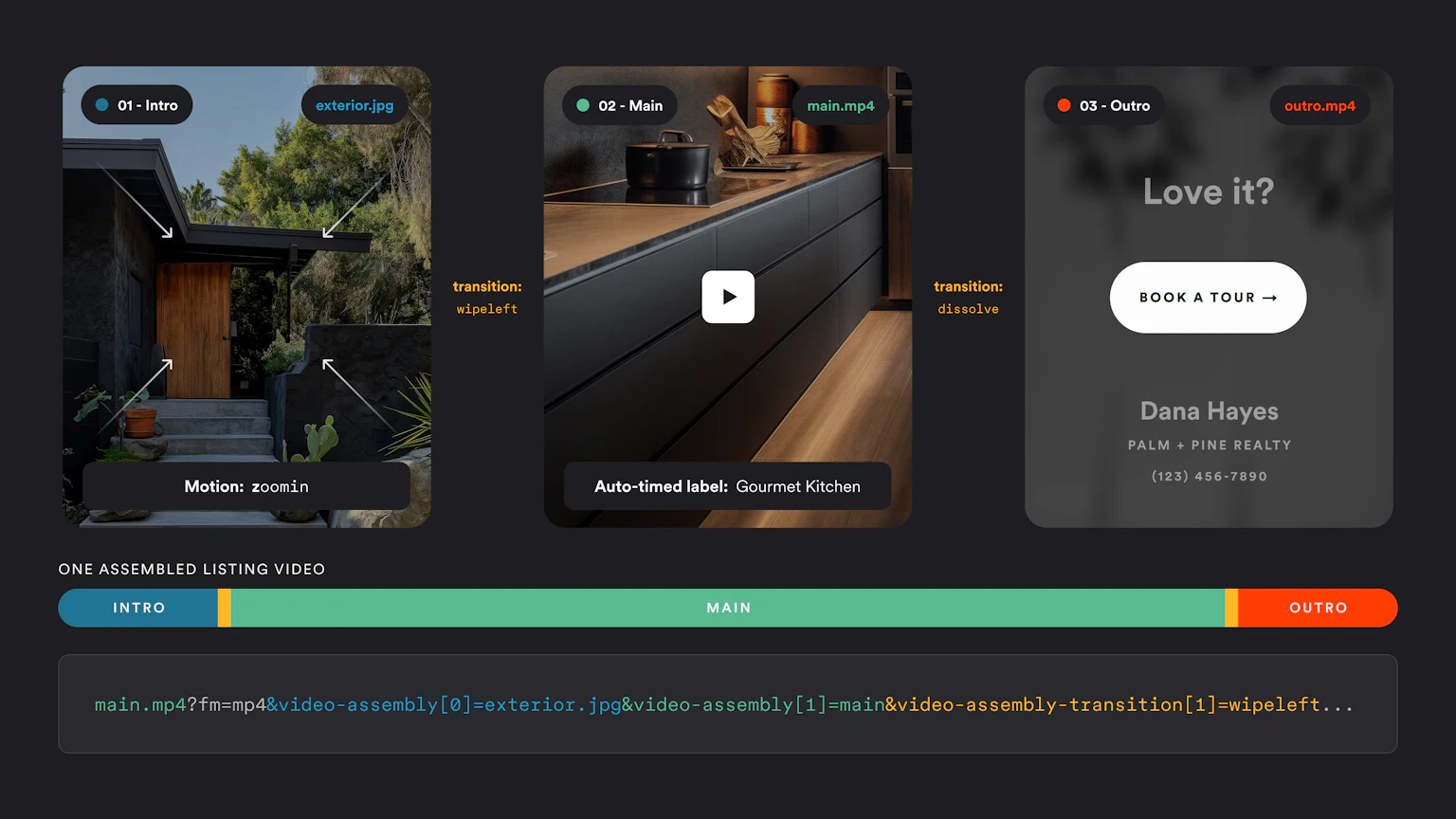This screenshot has width=1456, height=819.
Task: Click the exterior house thumbnail image
Action: [246, 297]
